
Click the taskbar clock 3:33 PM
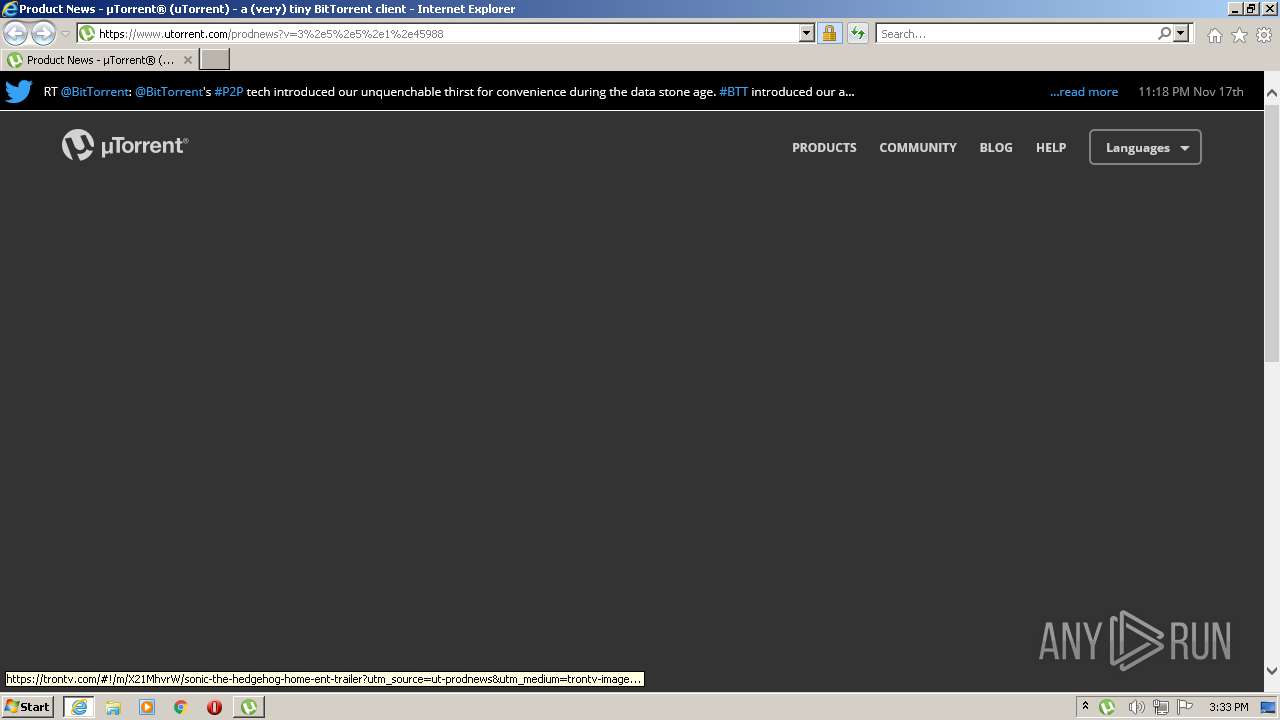[x=1228, y=707]
